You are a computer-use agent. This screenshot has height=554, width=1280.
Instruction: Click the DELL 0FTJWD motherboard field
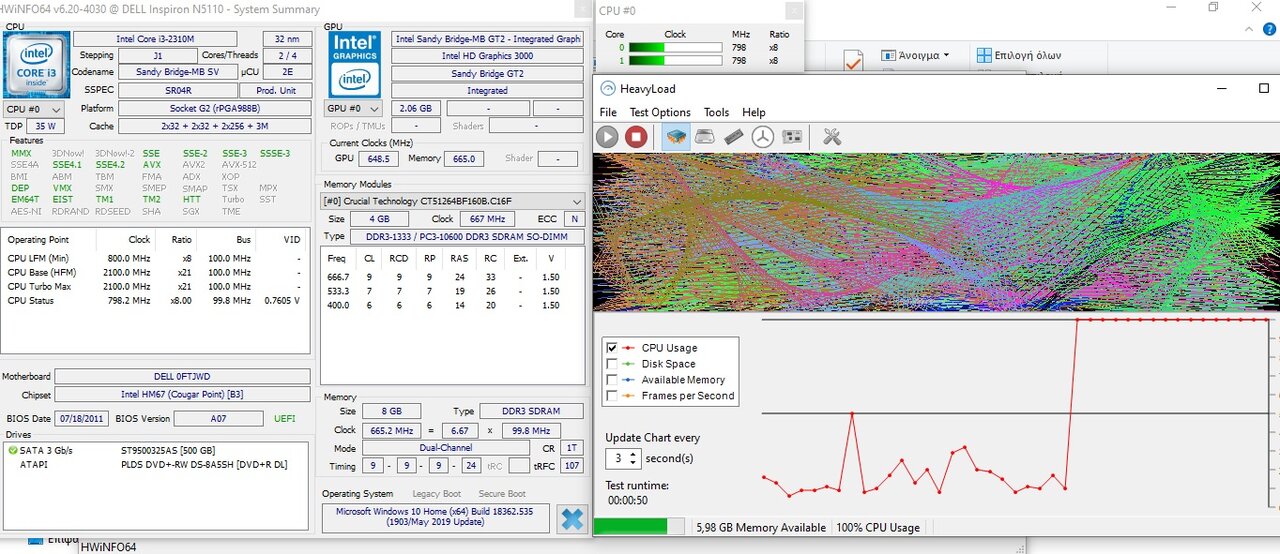182,376
